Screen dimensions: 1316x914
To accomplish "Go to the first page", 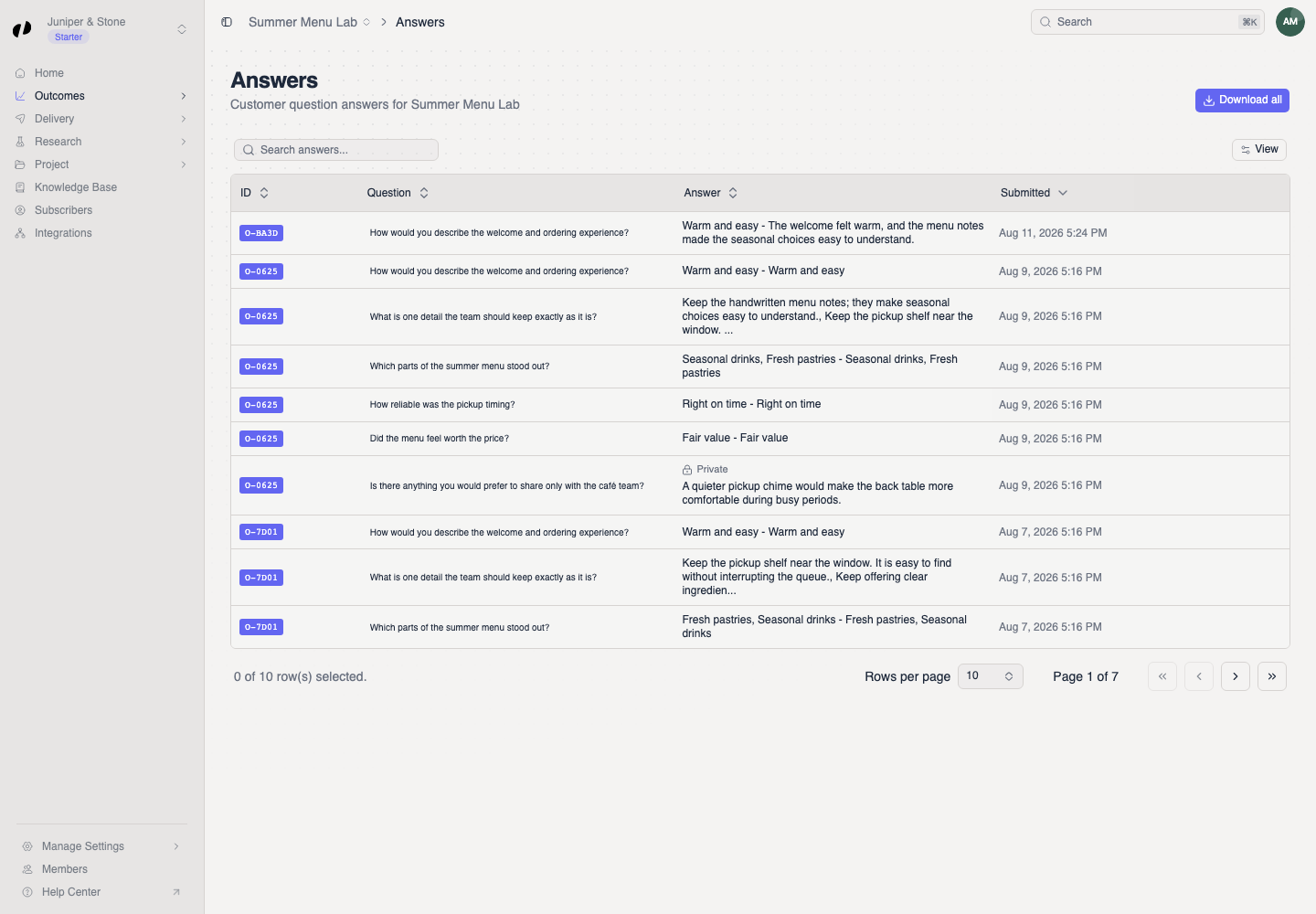I will click(1162, 676).
